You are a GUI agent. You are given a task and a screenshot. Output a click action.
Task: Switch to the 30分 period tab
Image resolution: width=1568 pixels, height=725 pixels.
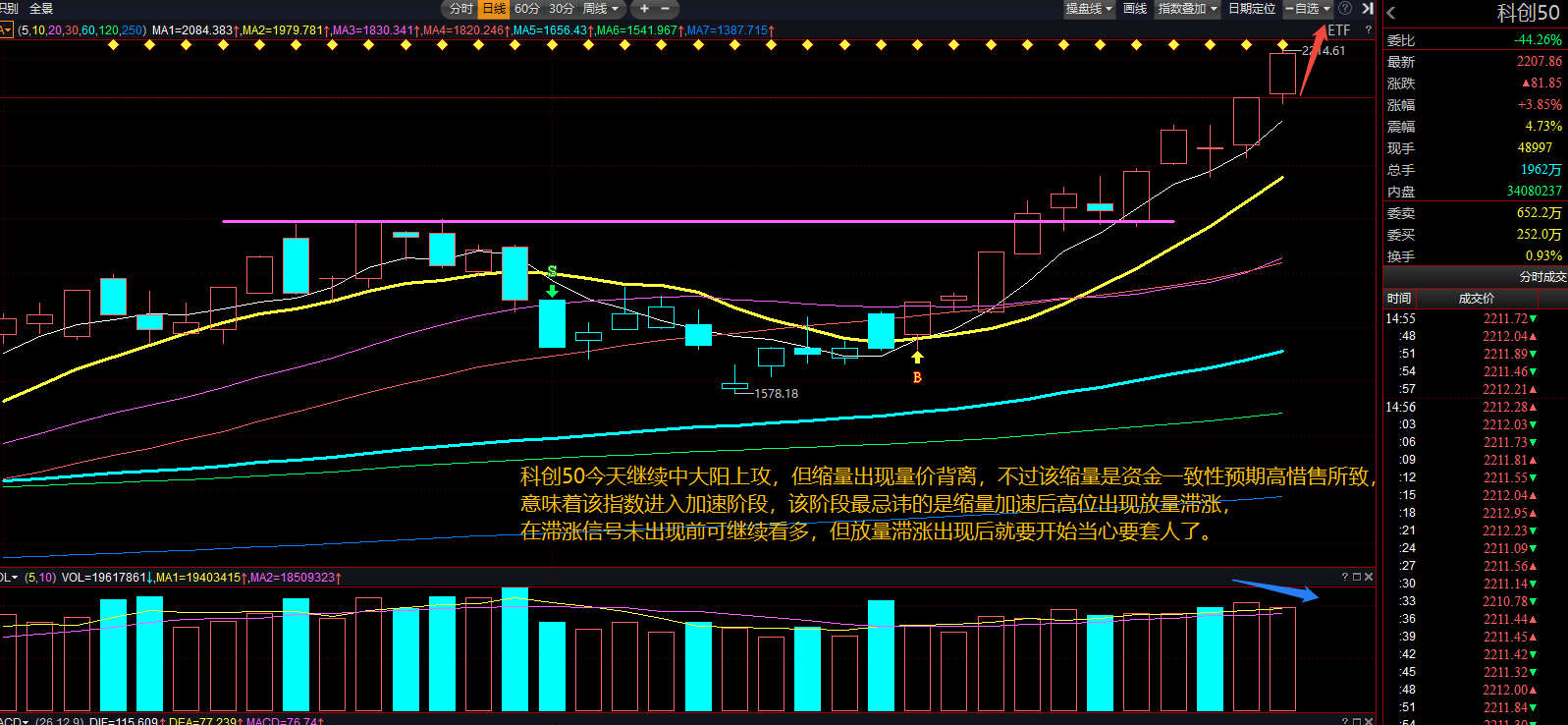click(562, 9)
